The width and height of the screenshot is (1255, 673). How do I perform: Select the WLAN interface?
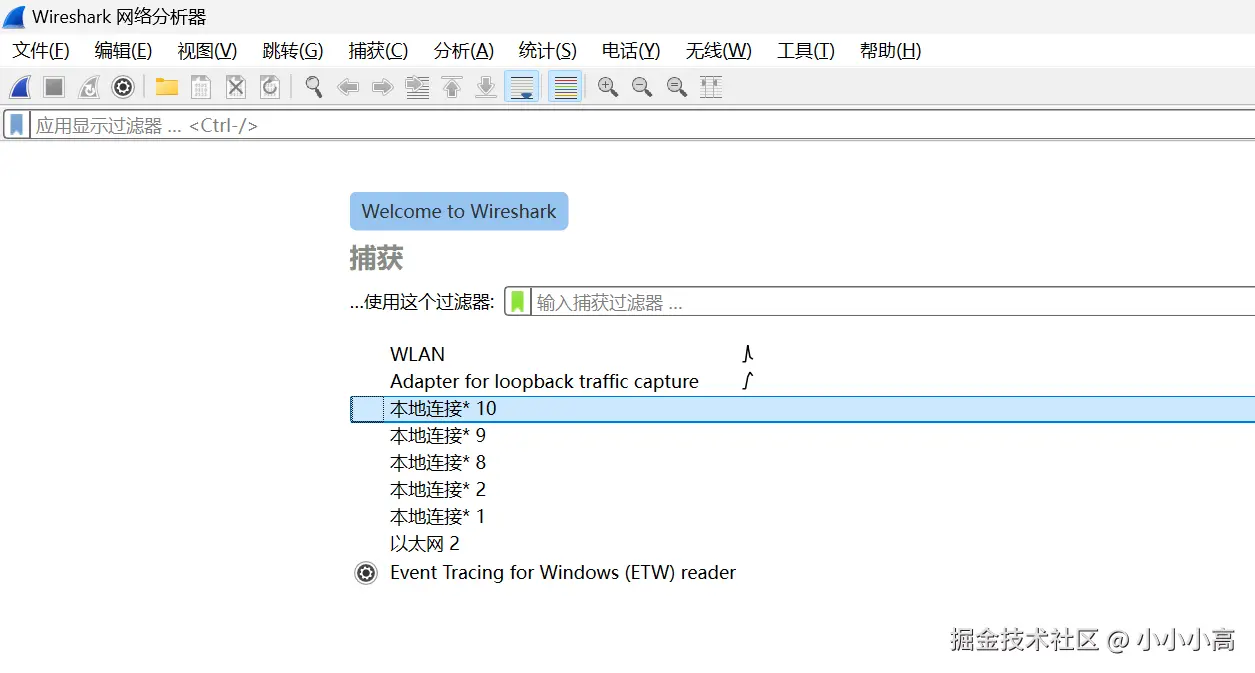click(417, 354)
